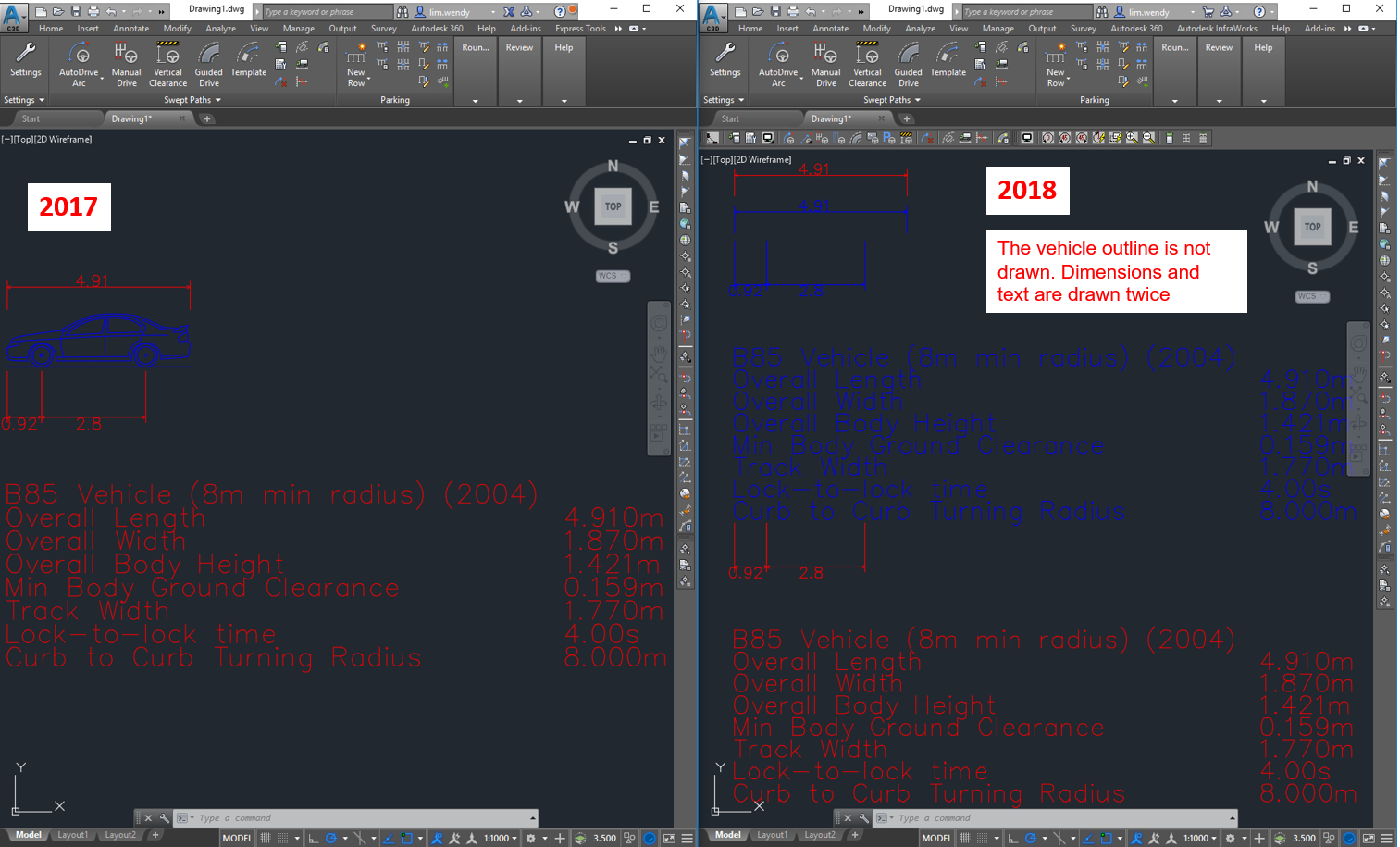
Task: Open Settings wrench in the 2017 window ribbon
Action: [26, 60]
